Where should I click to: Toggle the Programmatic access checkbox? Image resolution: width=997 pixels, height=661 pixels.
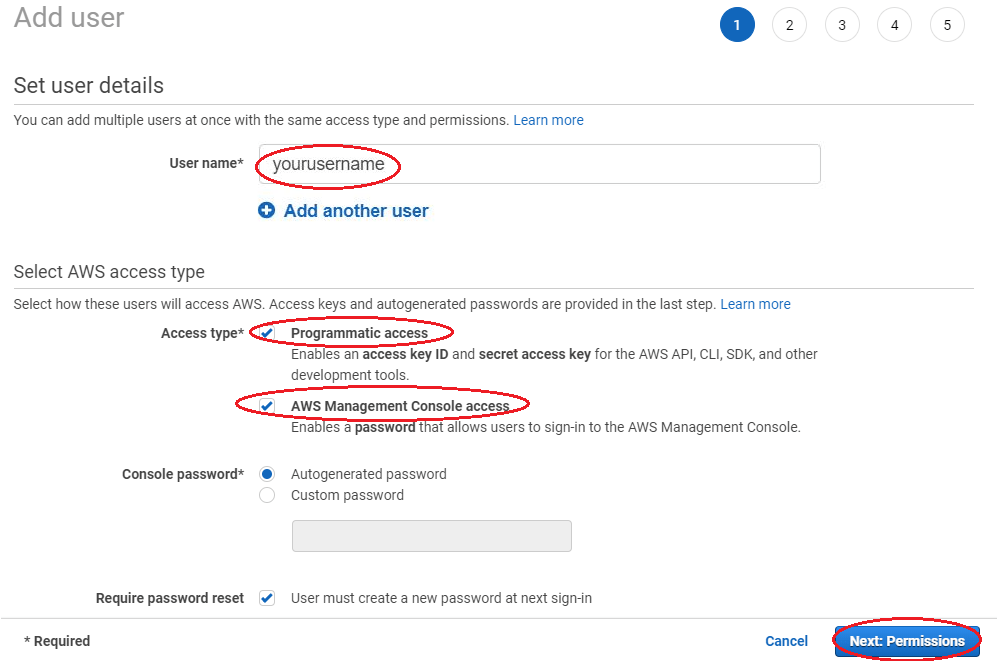click(x=267, y=333)
